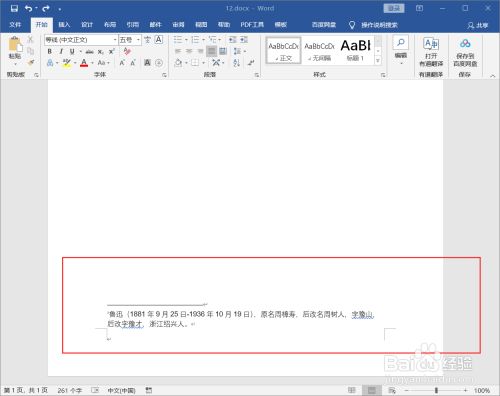
Task: Open the font name dropdown
Action: pos(115,40)
